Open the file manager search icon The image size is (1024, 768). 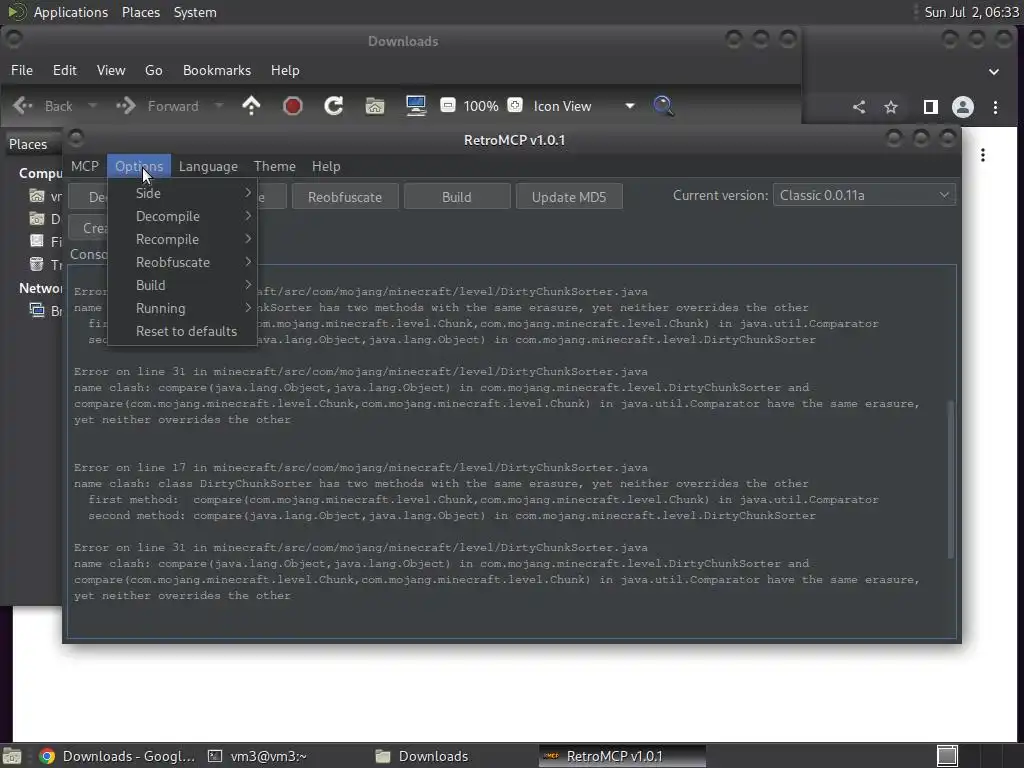[x=663, y=106]
